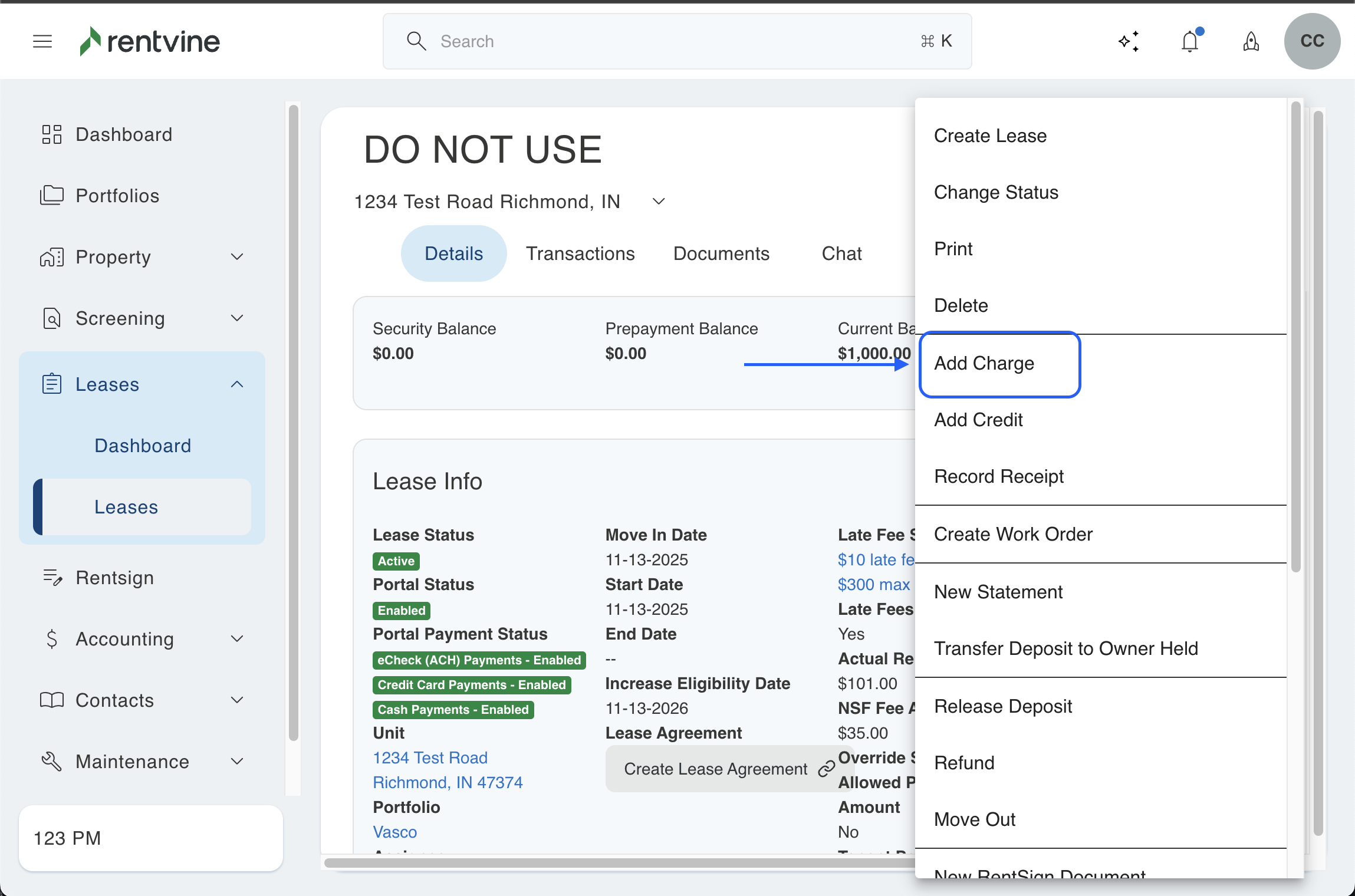Expand the Property sidebar section
This screenshot has height=896, width=1355.
pyautogui.click(x=237, y=257)
